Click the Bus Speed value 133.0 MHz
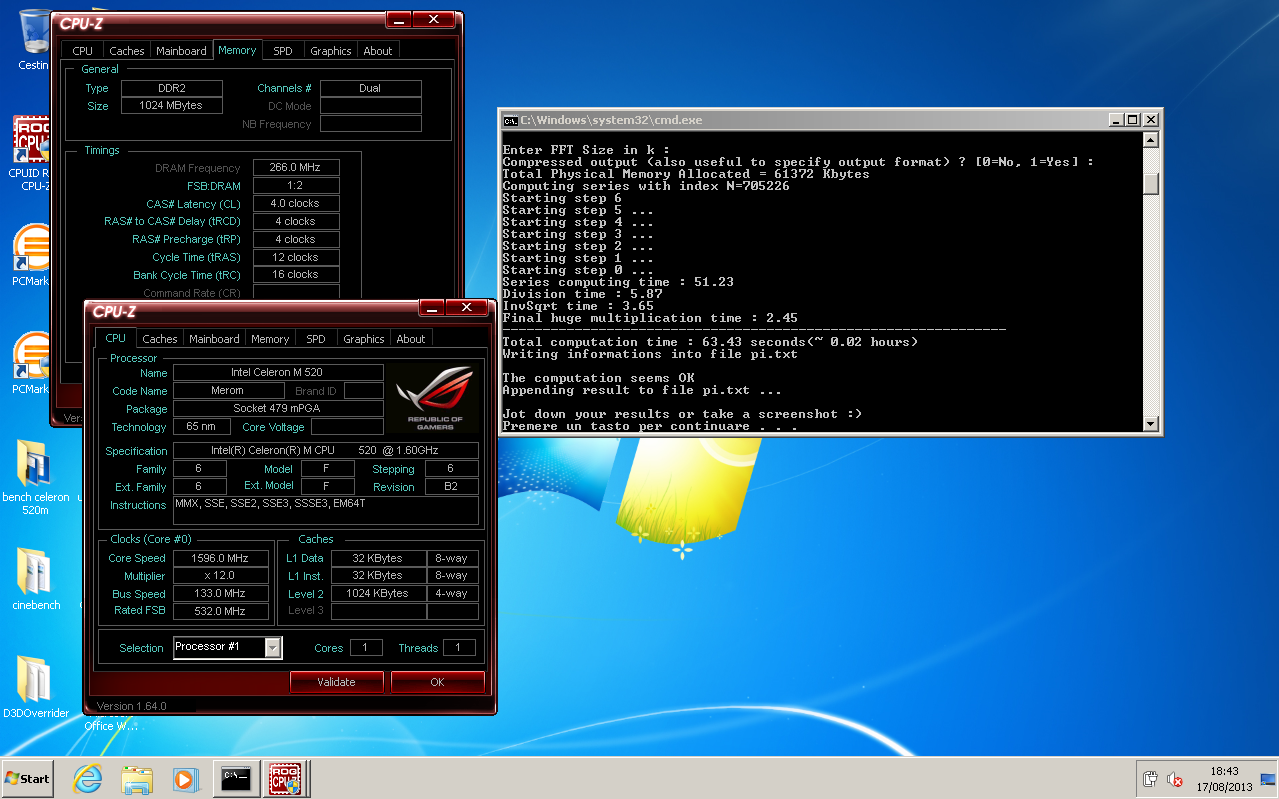1279x799 pixels. point(221,594)
